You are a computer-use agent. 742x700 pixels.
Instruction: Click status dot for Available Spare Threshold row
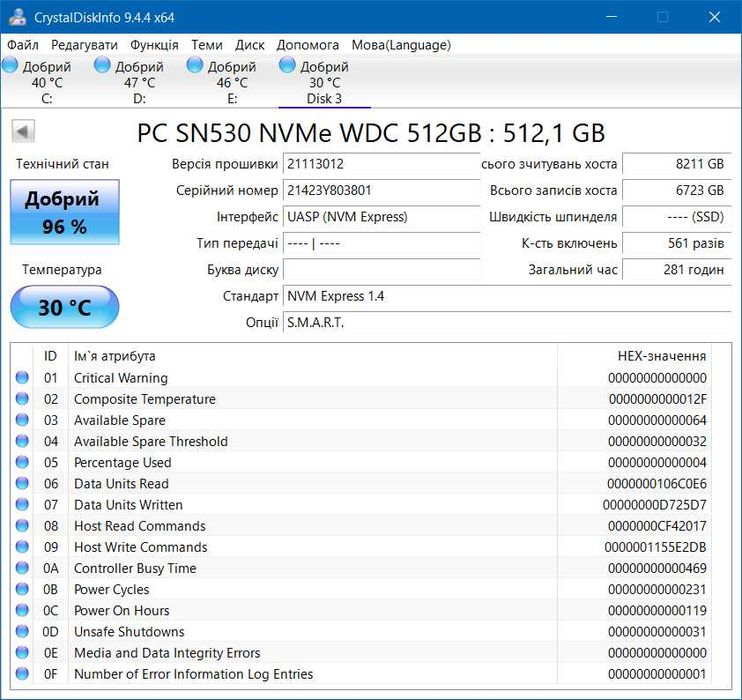(22, 441)
